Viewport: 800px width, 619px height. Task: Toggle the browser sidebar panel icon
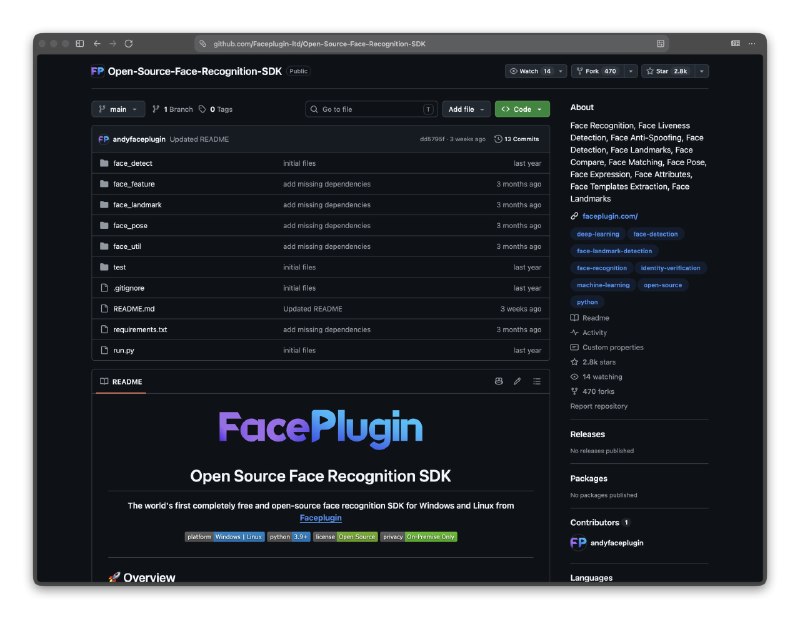[x=80, y=44]
